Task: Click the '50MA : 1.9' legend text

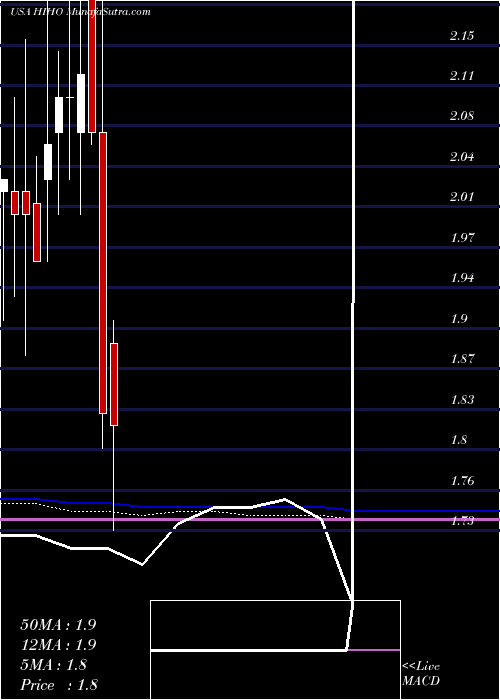Action: [x=58, y=625]
